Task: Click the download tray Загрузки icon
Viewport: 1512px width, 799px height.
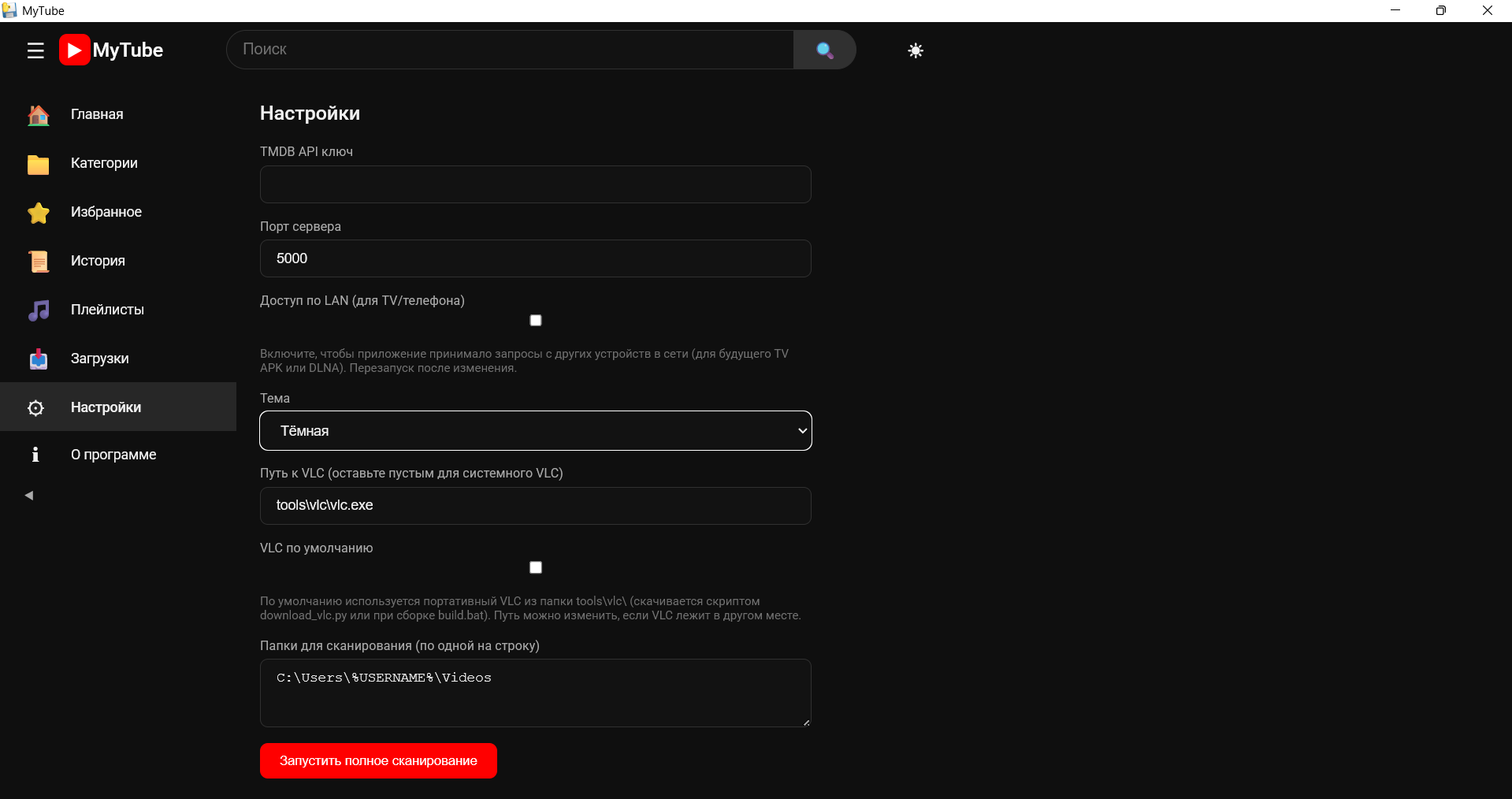Action: point(38,359)
